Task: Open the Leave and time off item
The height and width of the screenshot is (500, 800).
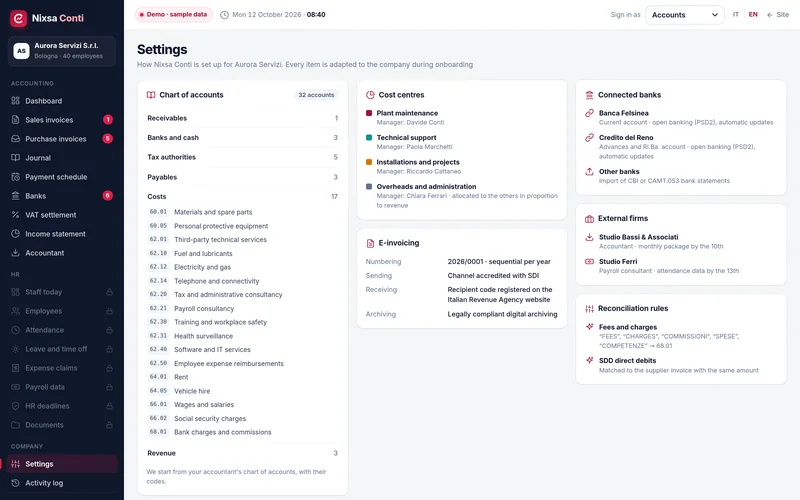Action: pos(62,349)
